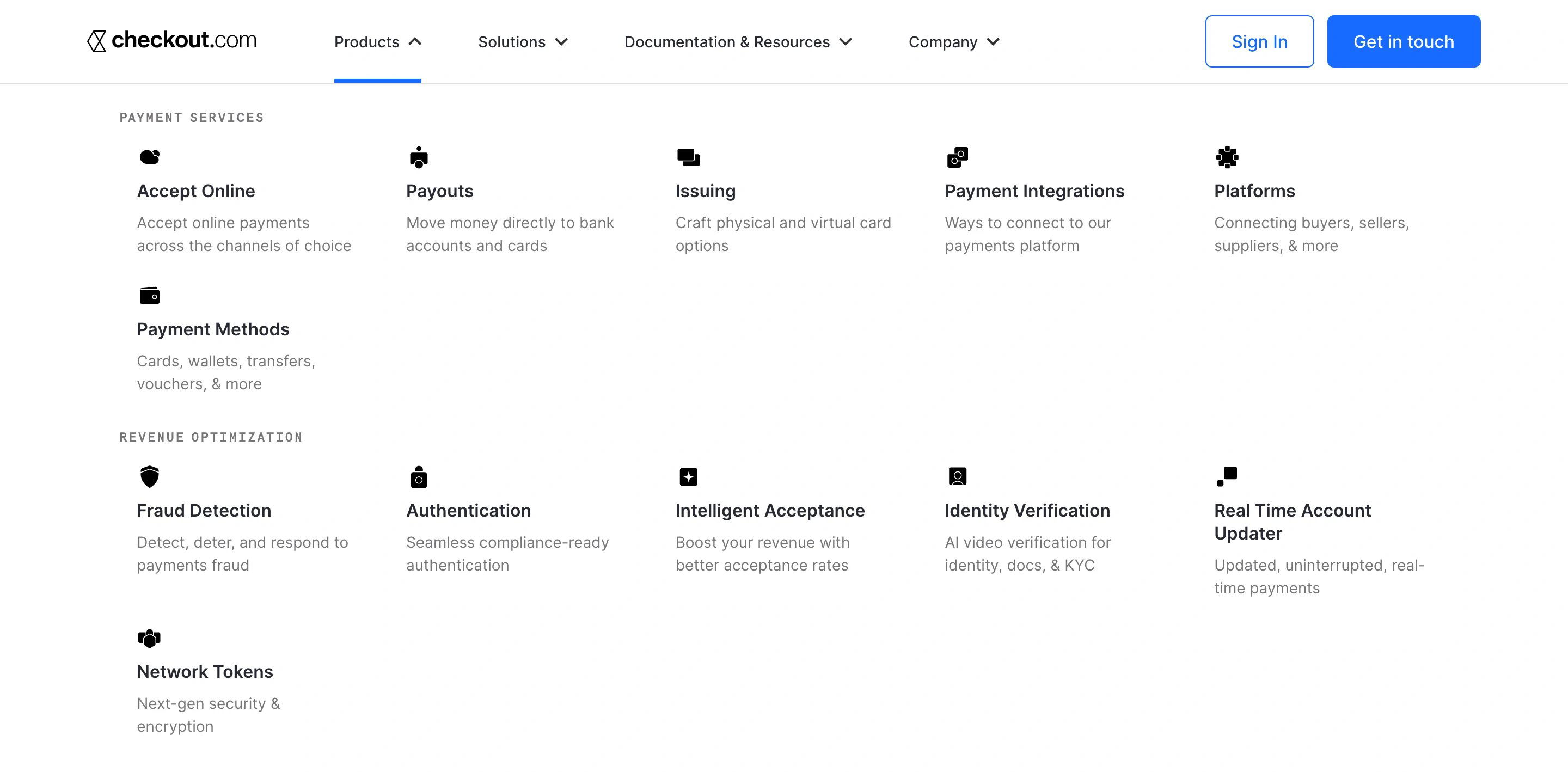Viewport: 1568px width, 772px height.
Task: Open the Fraud Detection link
Action: [x=204, y=510]
